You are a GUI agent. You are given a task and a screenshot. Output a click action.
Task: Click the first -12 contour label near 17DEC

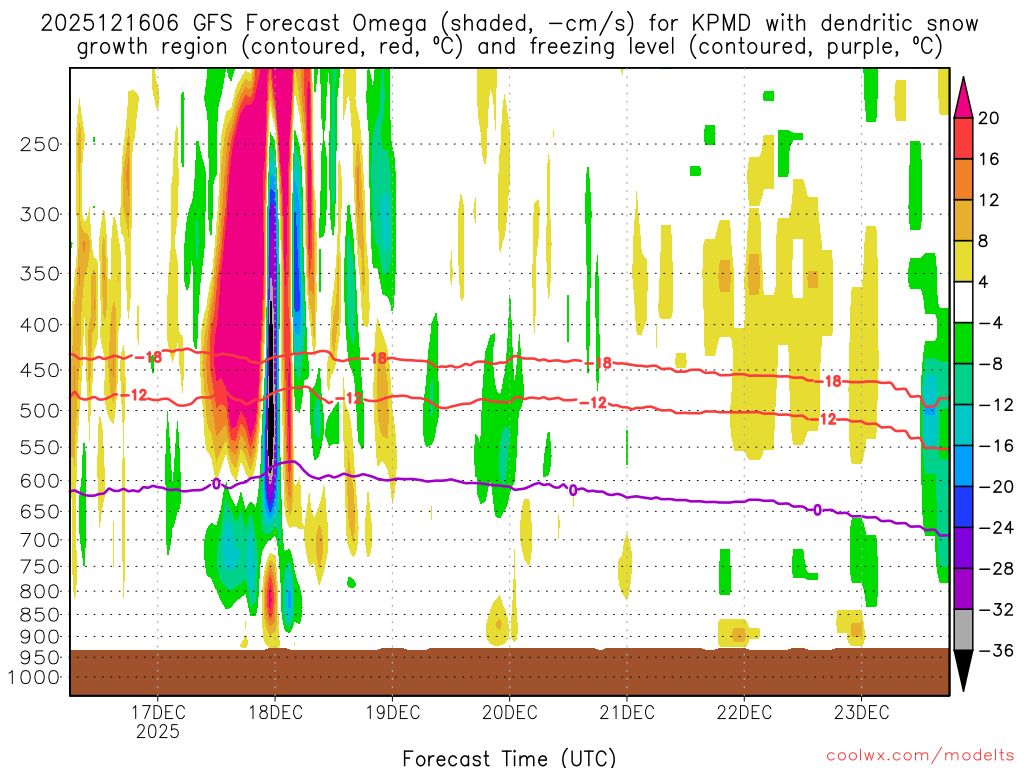135,394
